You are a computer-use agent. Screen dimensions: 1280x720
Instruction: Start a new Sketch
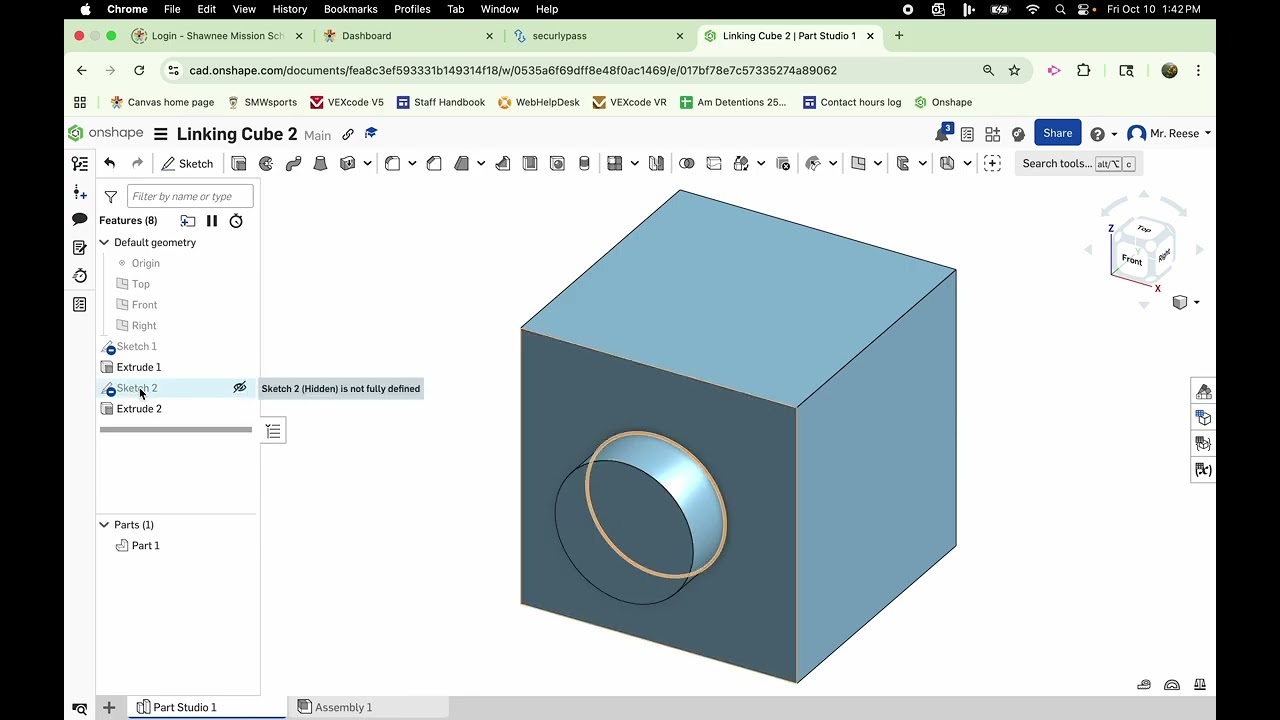pyautogui.click(x=187, y=163)
